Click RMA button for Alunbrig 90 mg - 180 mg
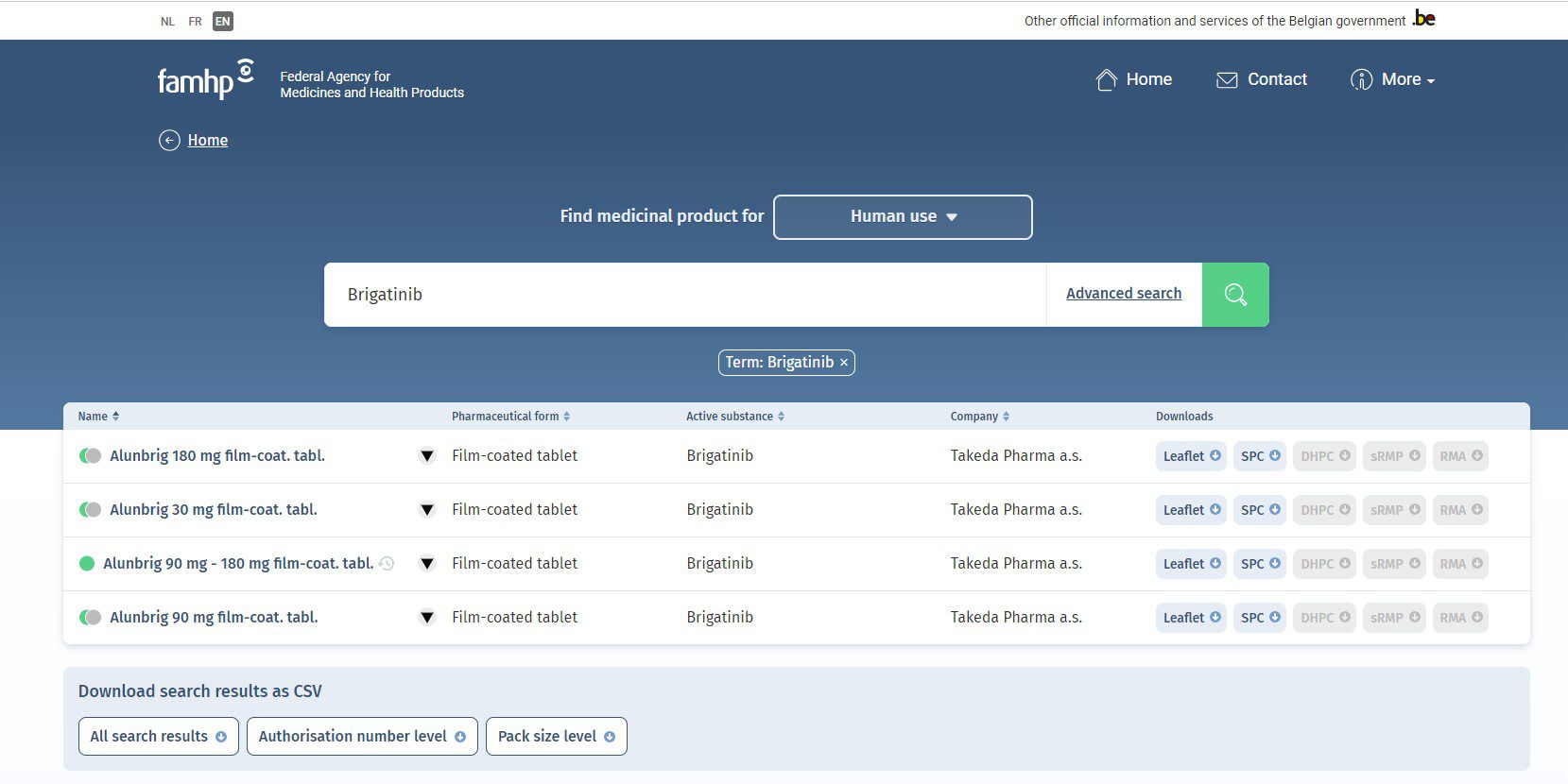Viewport: 1568px width, 784px height. (x=1460, y=564)
